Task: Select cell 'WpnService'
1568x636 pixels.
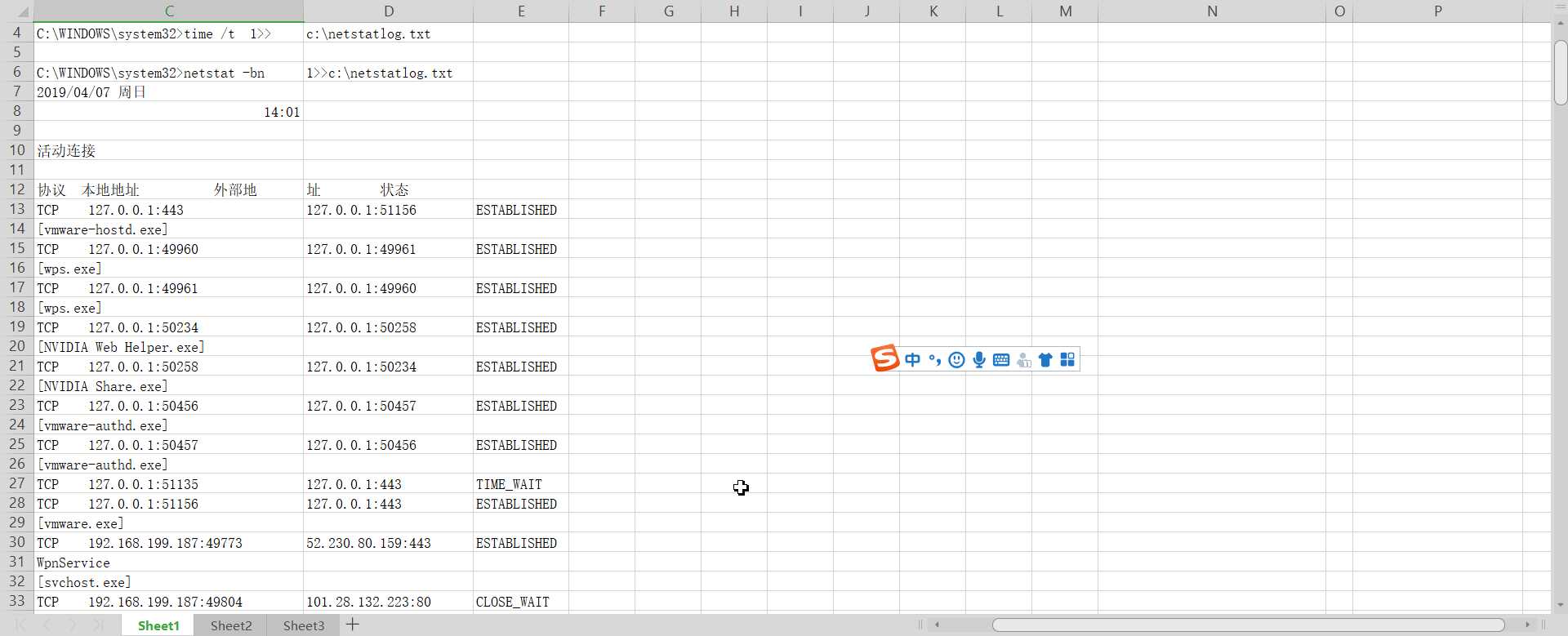Action: 169,563
